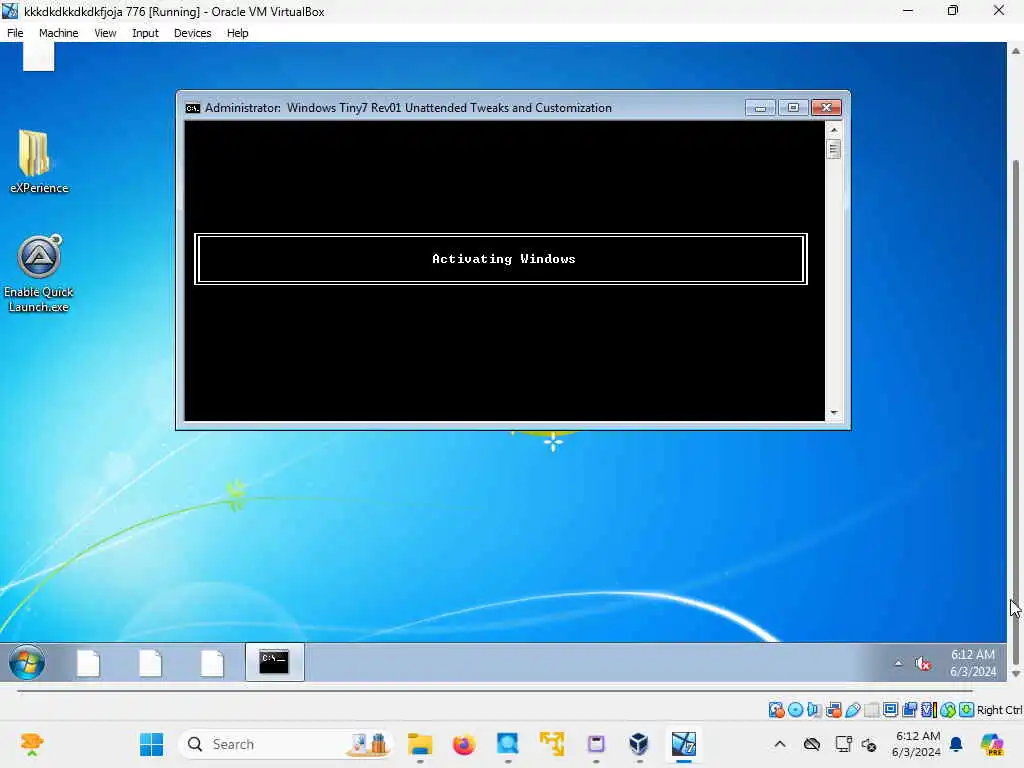Screen dimensions: 1024x768
Task: Click the cmd window scrollbar up arrow
Action: point(833,130)
